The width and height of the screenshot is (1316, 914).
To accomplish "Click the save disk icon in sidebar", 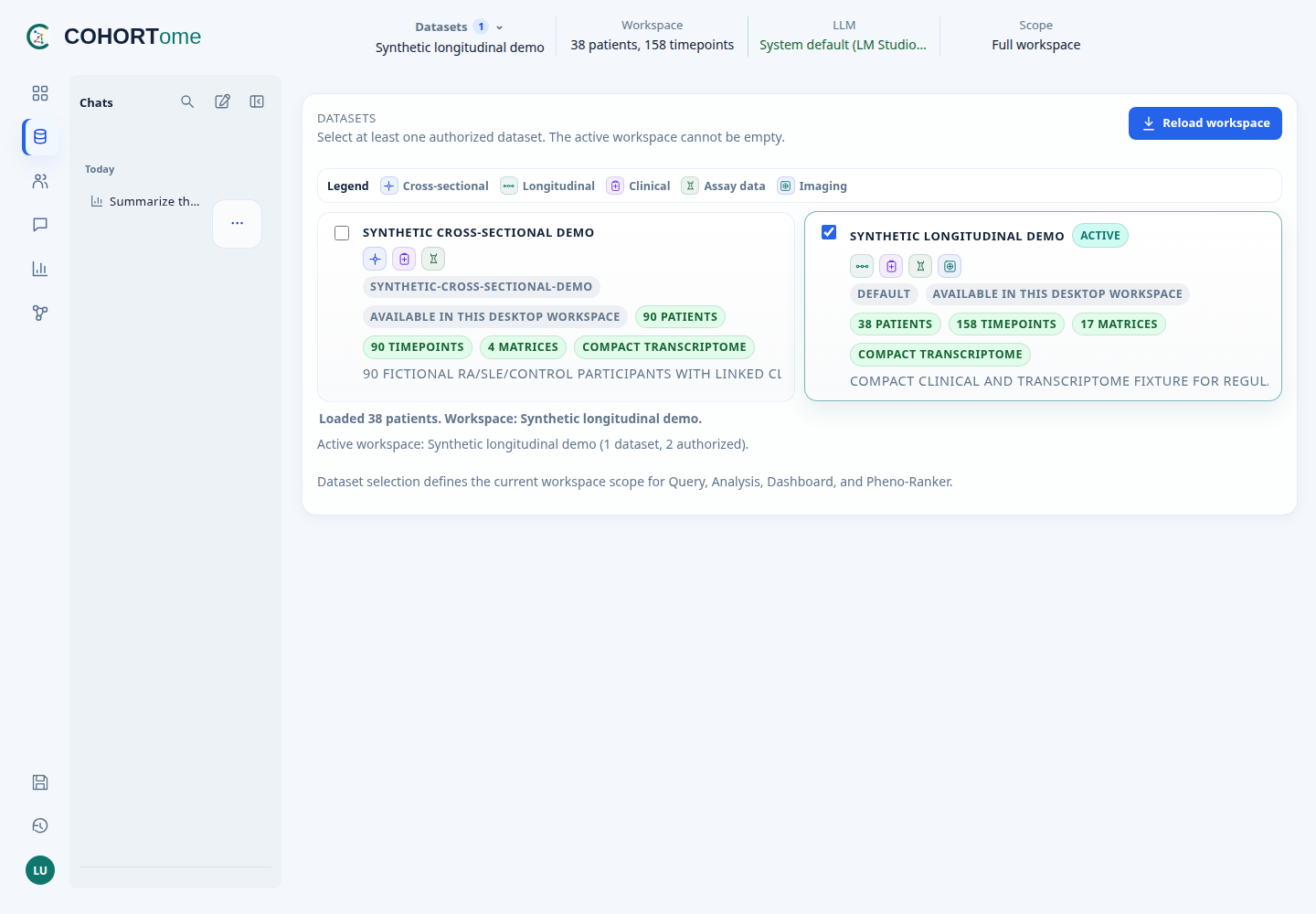I will pos(40,782).
